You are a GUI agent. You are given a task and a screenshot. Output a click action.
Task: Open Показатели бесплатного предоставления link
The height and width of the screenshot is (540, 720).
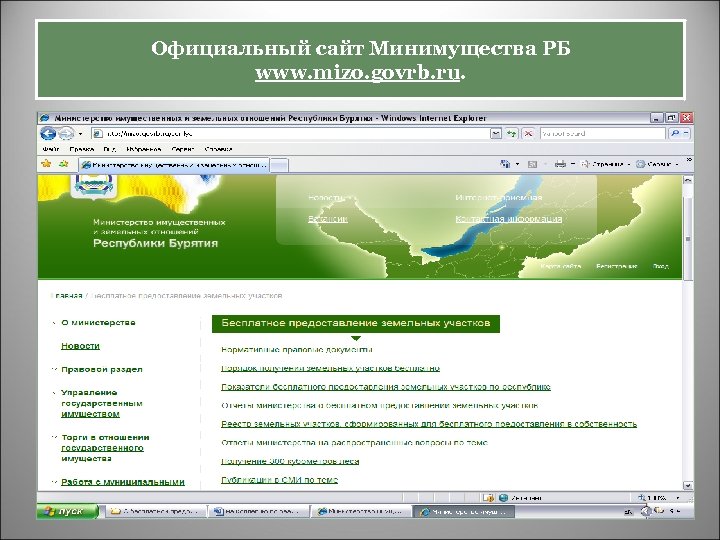click(386, 387)
